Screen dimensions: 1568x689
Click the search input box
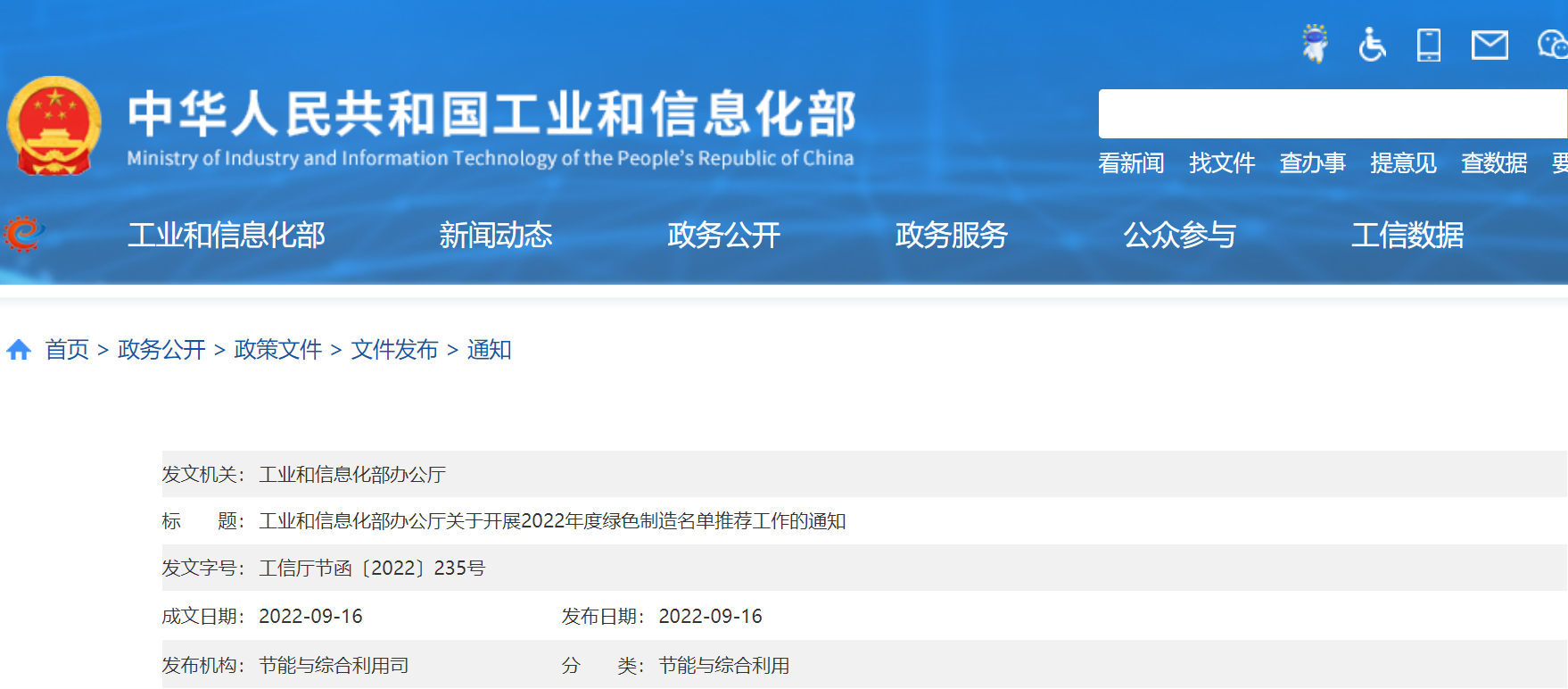1333,113
